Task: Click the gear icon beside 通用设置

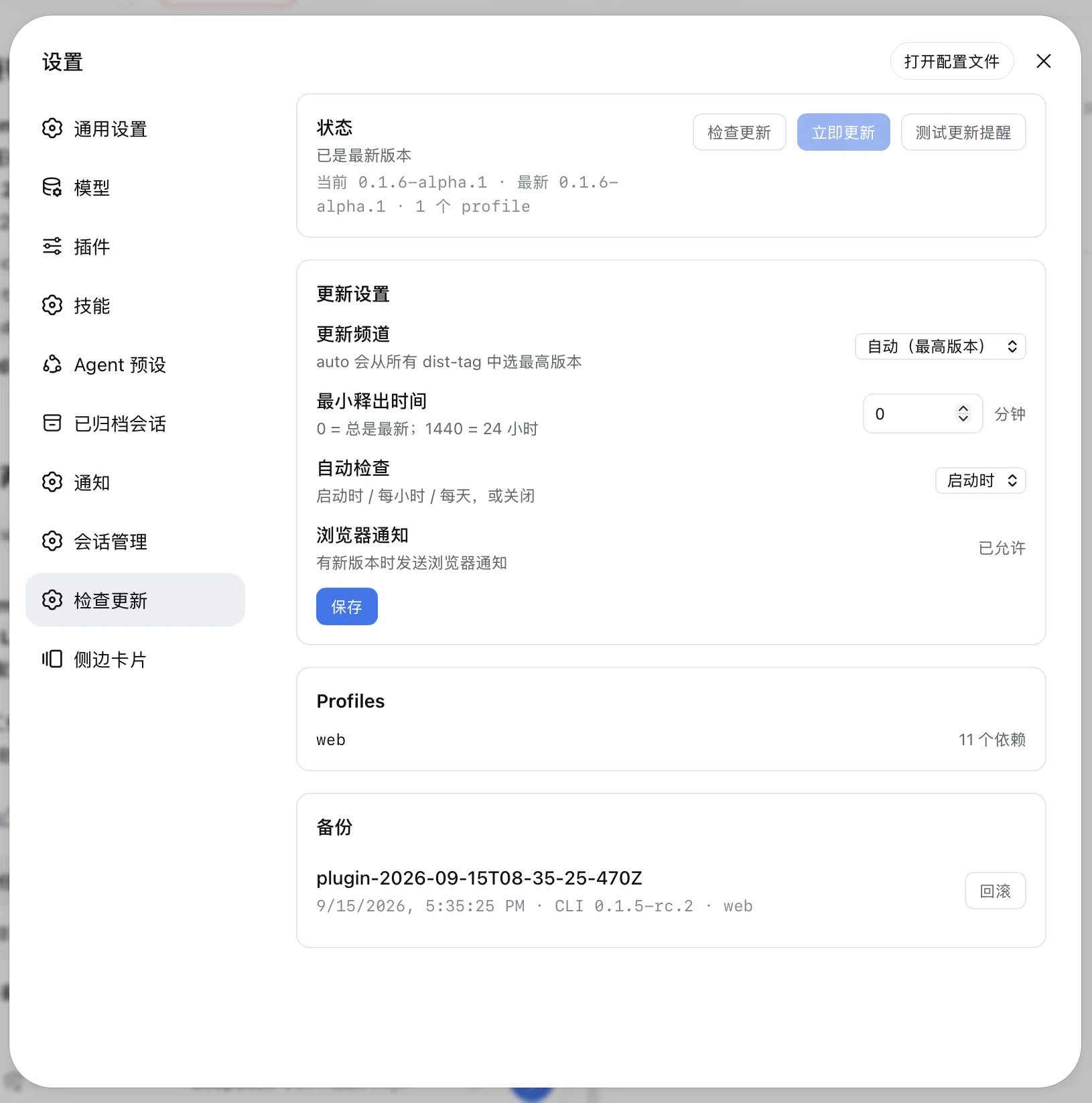Action: (x=52, y=128)
